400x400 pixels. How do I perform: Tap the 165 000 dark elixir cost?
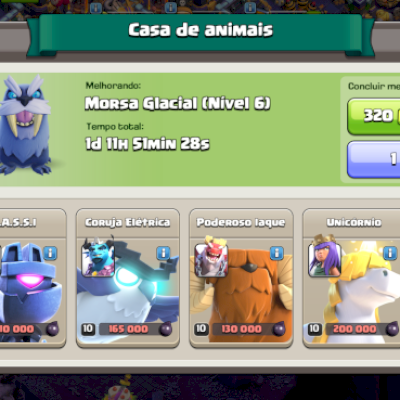click(x=128, y=329)
